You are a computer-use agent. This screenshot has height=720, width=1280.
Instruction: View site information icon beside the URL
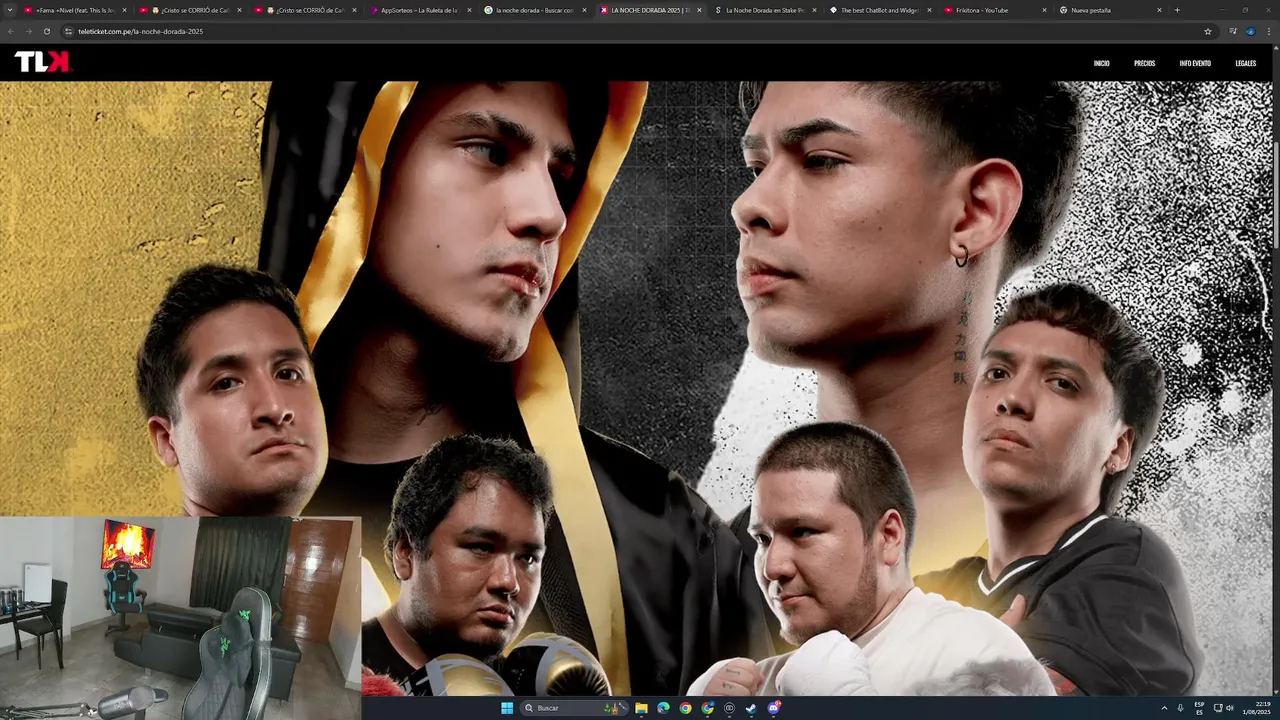(68, 31)
